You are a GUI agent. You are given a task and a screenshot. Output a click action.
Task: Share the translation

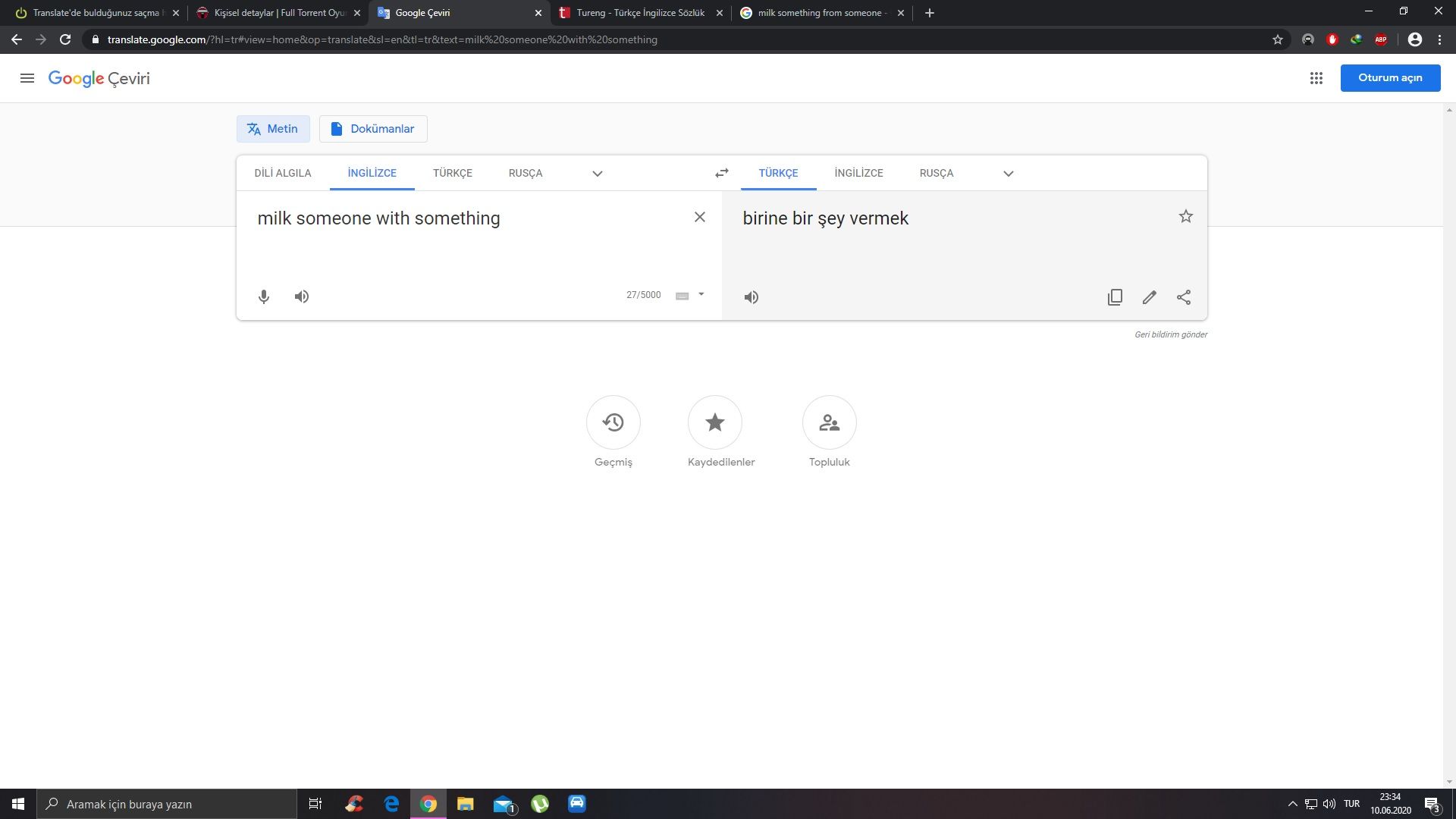point(1184,297)
